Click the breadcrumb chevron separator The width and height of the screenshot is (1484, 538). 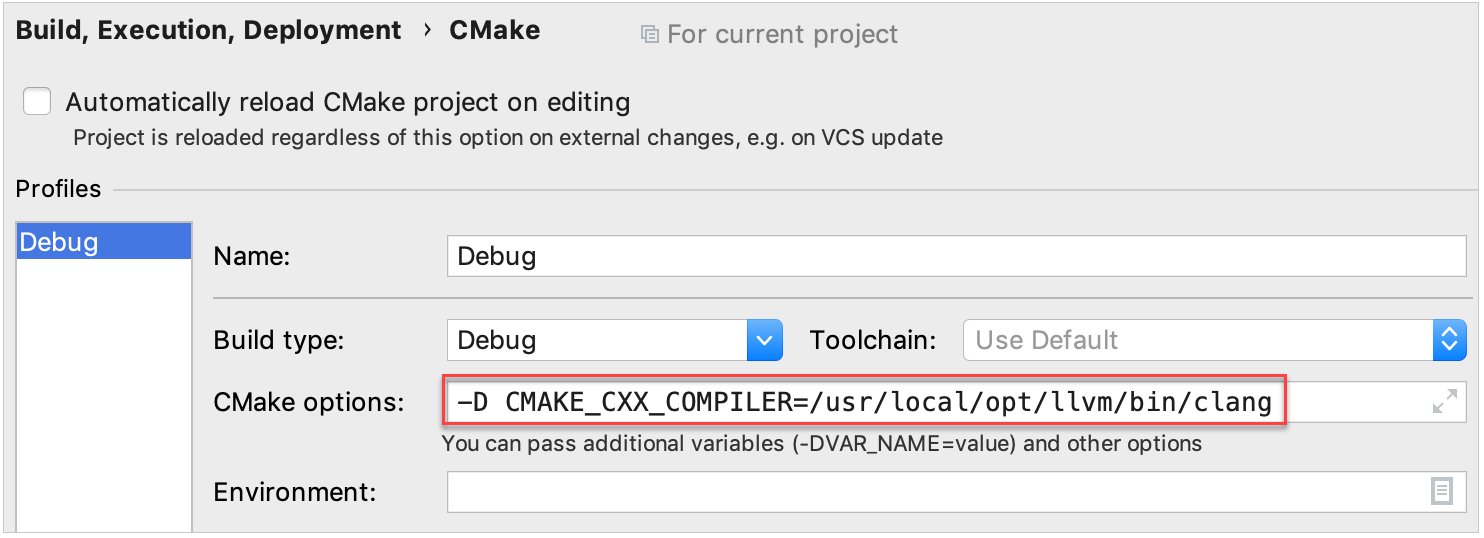(x=426, y=30)
